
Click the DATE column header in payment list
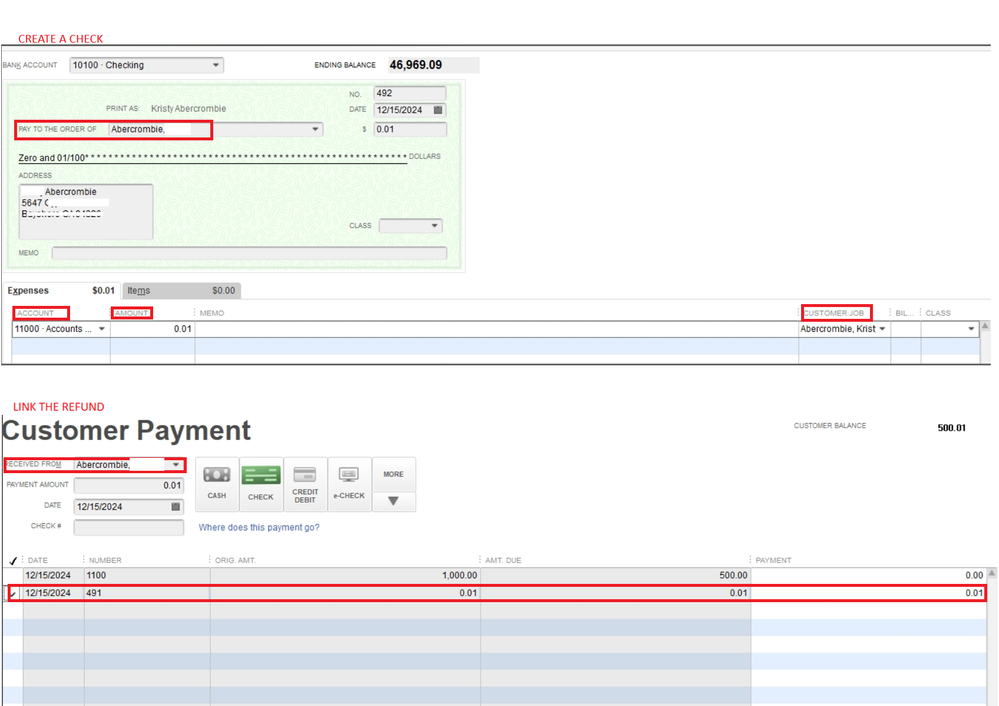click(38, 561)
